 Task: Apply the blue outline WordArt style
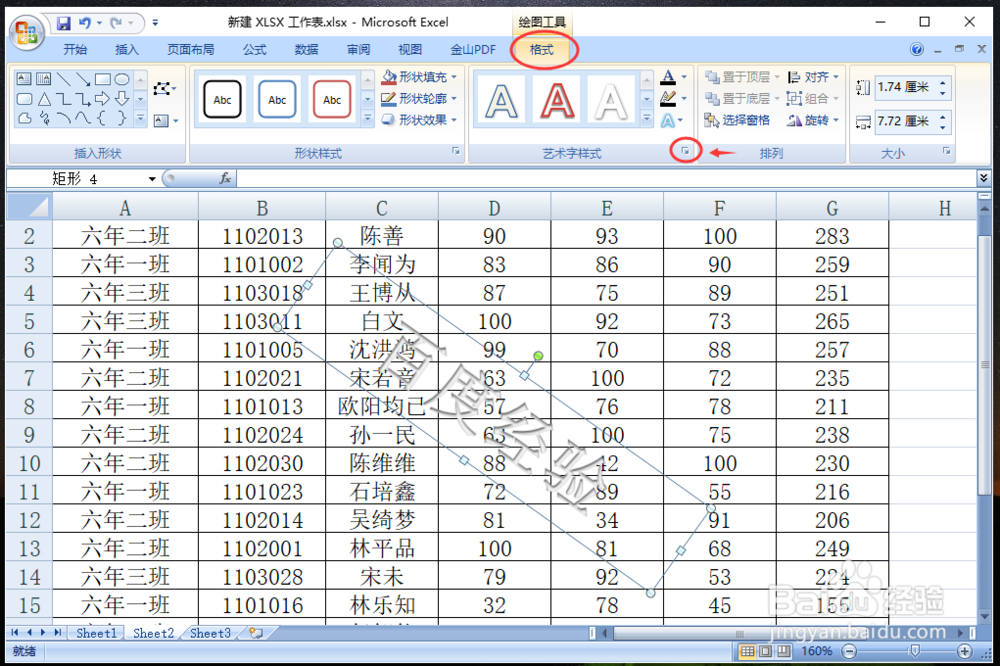click(501, 100)
